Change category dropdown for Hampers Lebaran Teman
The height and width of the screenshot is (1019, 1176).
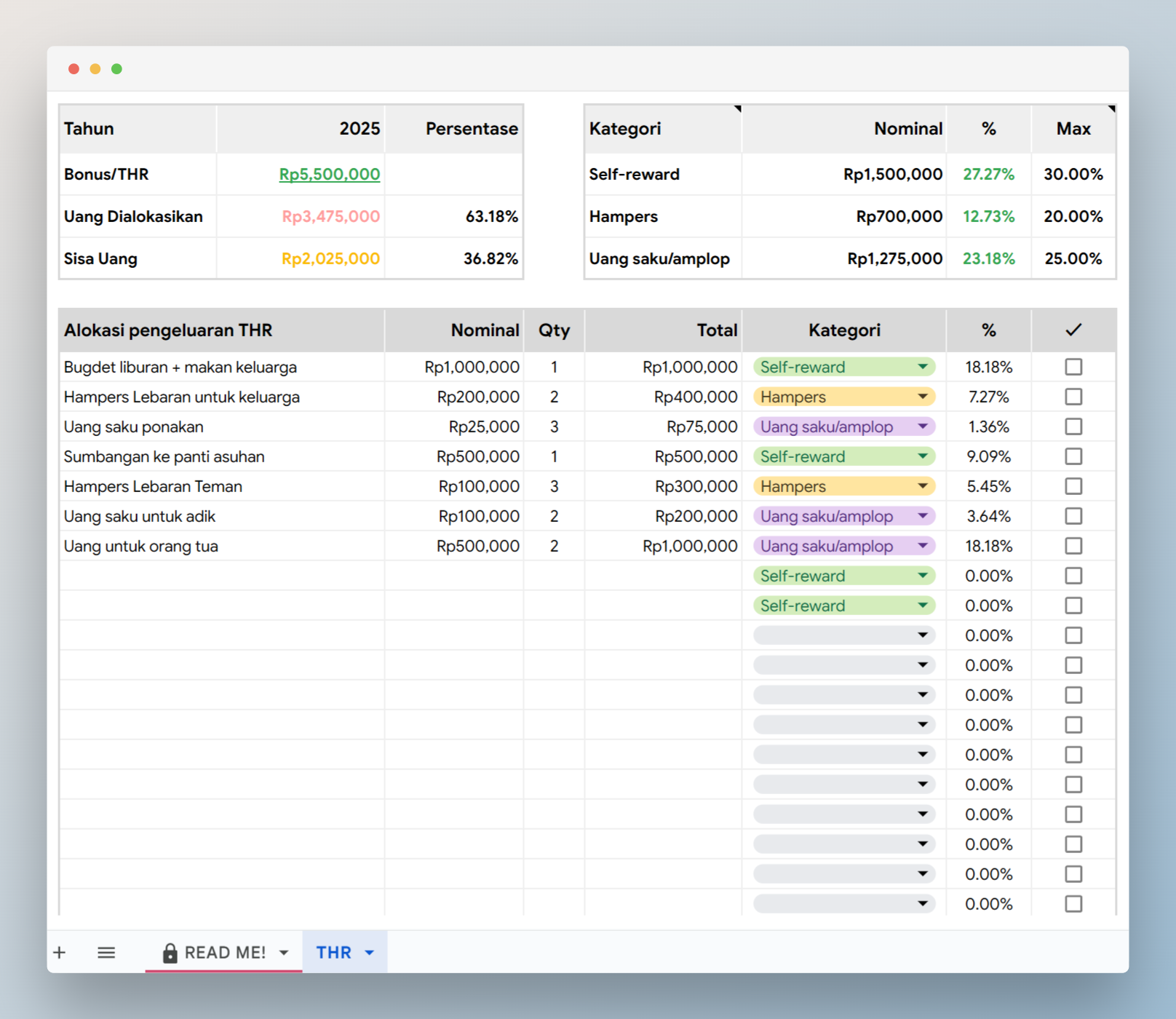pyautogui.click(x=844, y=486)
